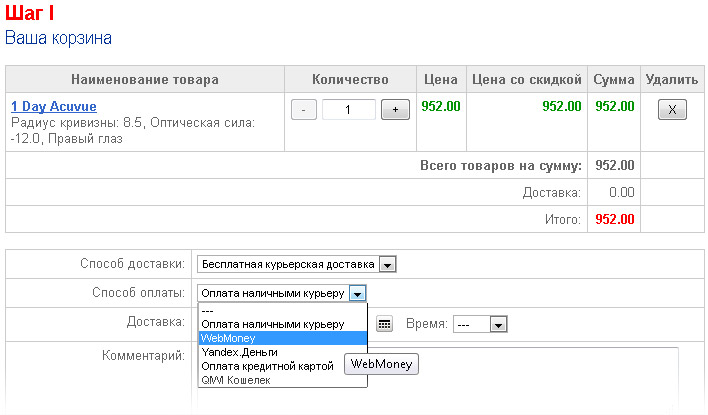
Task: Remove 1 Day Acuvue with X button
Action: tap(672, 110)
